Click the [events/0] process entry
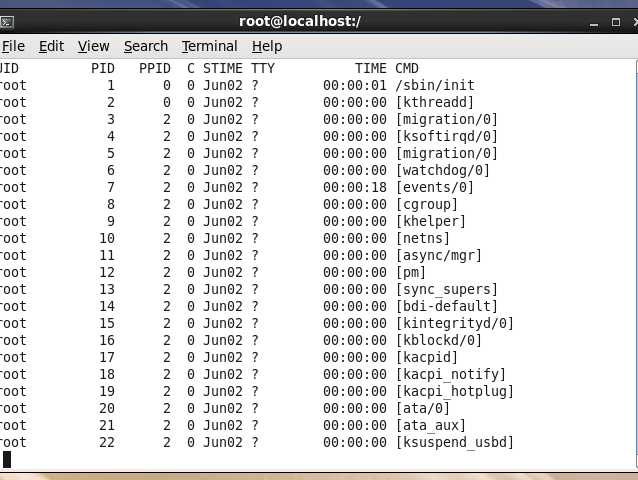 [435, 188]
